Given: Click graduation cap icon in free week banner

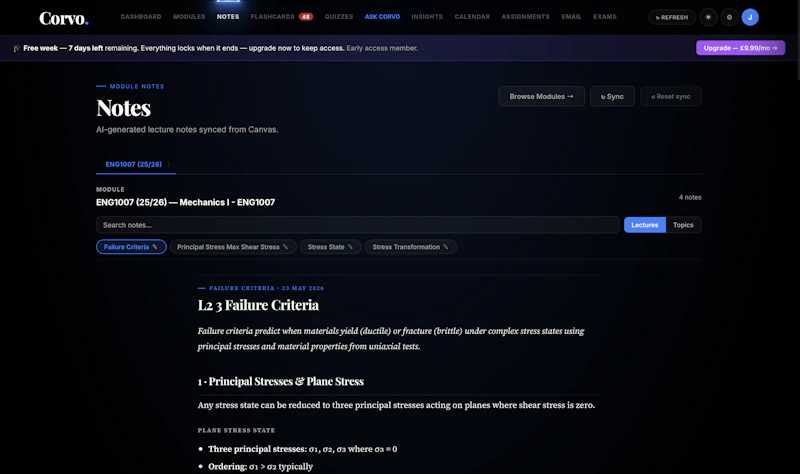Looking at the screenshot, I should [17, 48].
